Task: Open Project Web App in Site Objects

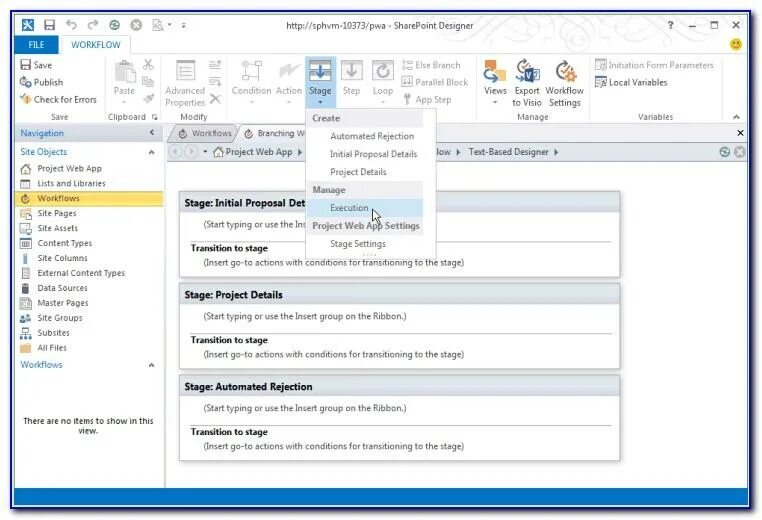Action: (69, 169)
